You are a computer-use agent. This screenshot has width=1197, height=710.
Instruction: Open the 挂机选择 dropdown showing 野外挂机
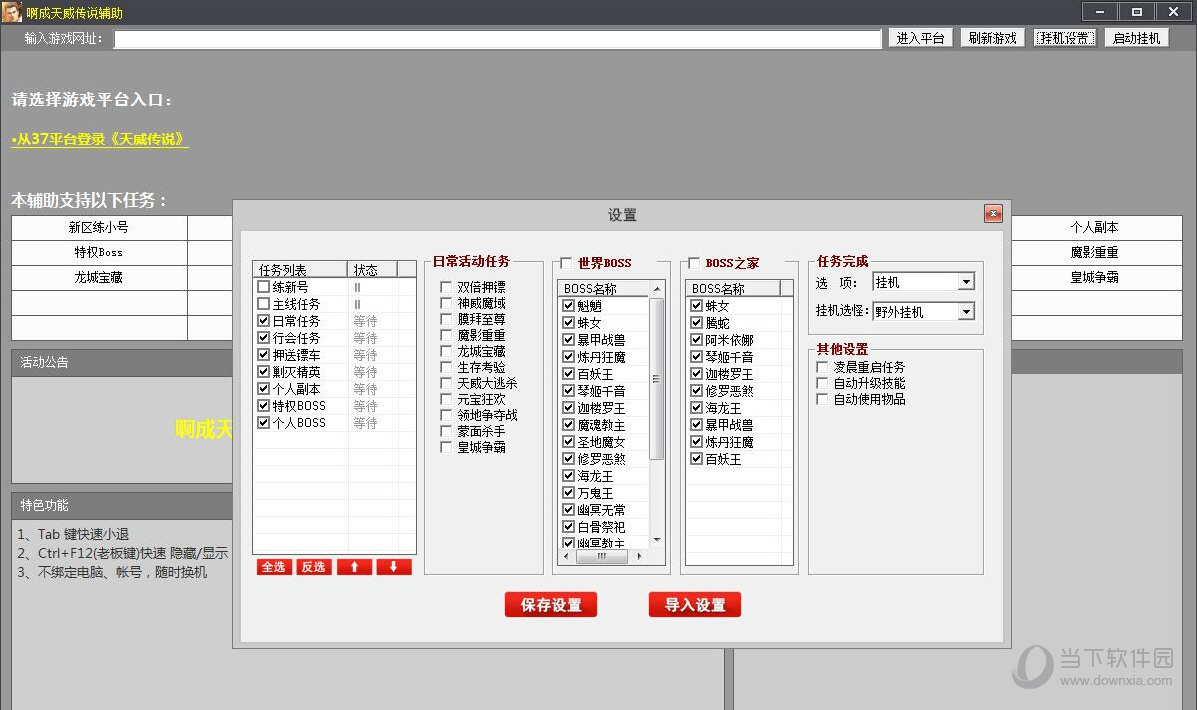966,311
